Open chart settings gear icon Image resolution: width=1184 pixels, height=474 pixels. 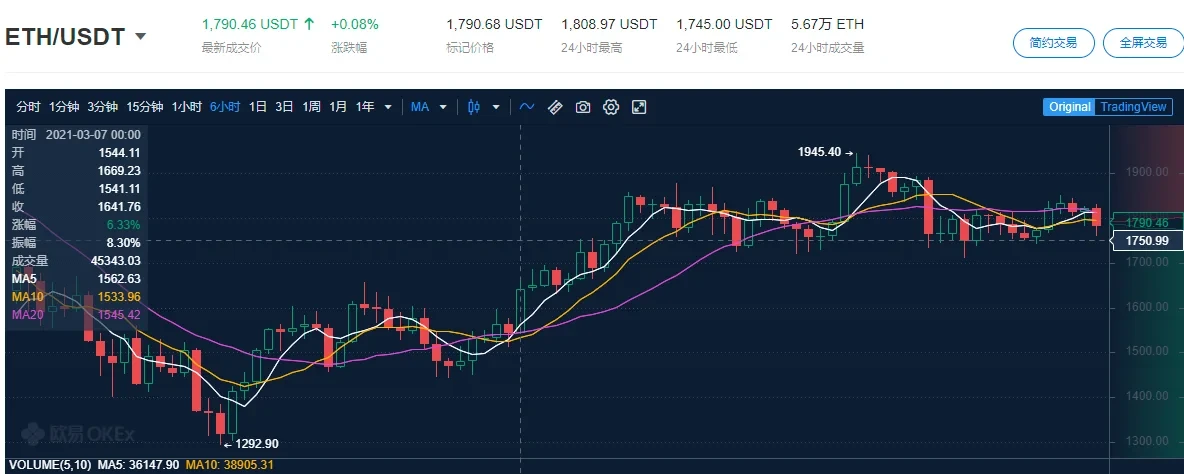(x=611, y=107)
